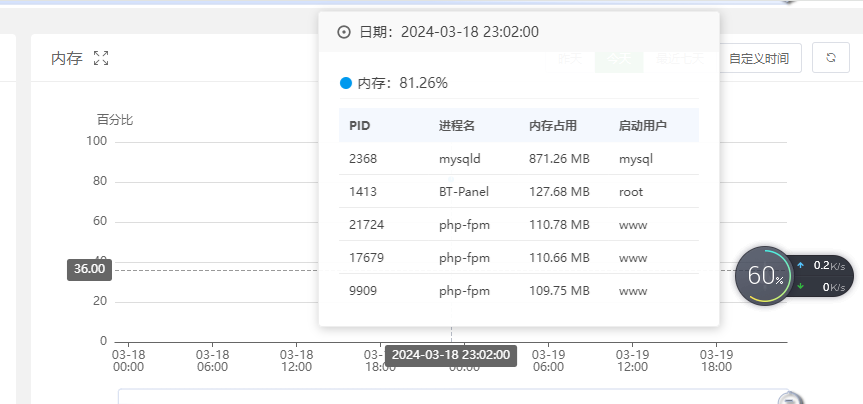This screenshot has height=404, width=863.
Task: Open the 自定义时间 time picker
Action: [x=759, y=58]
